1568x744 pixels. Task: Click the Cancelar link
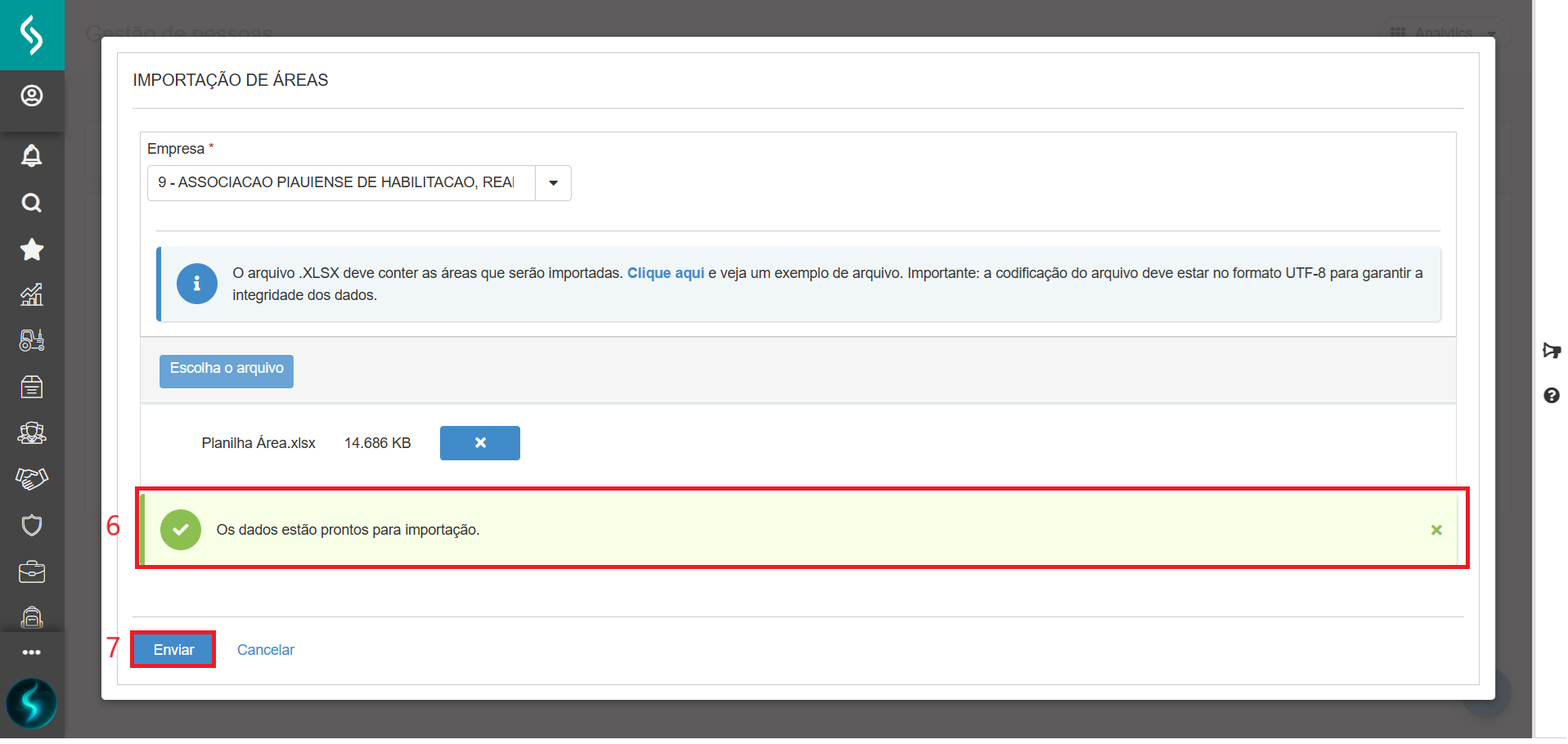pos(265,650)
